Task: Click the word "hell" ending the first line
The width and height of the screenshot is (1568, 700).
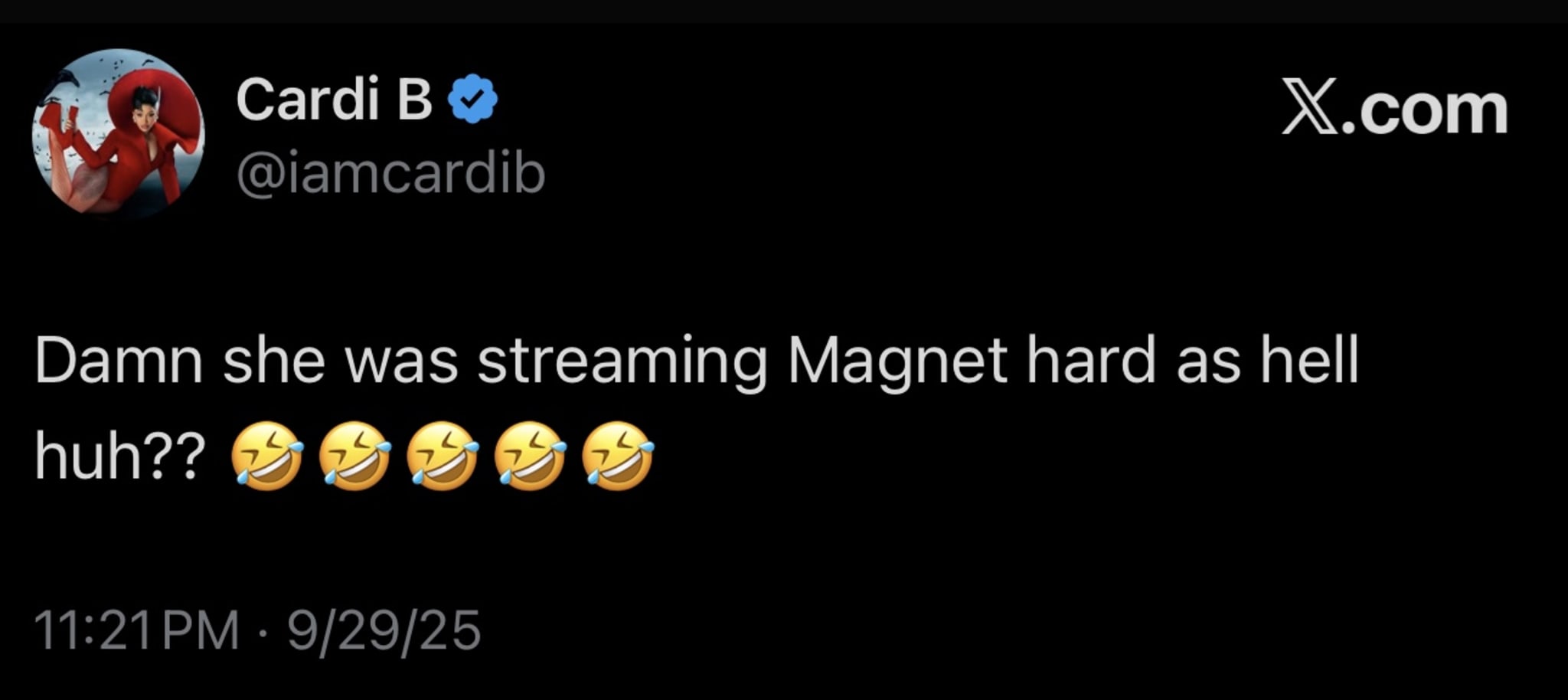Action: 1309,361
